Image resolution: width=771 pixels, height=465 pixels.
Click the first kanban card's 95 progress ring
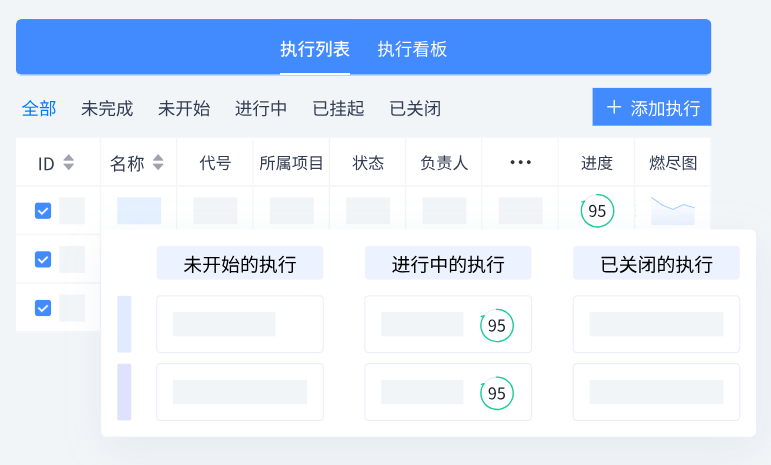pyautogui.click(x=496, y=325)
